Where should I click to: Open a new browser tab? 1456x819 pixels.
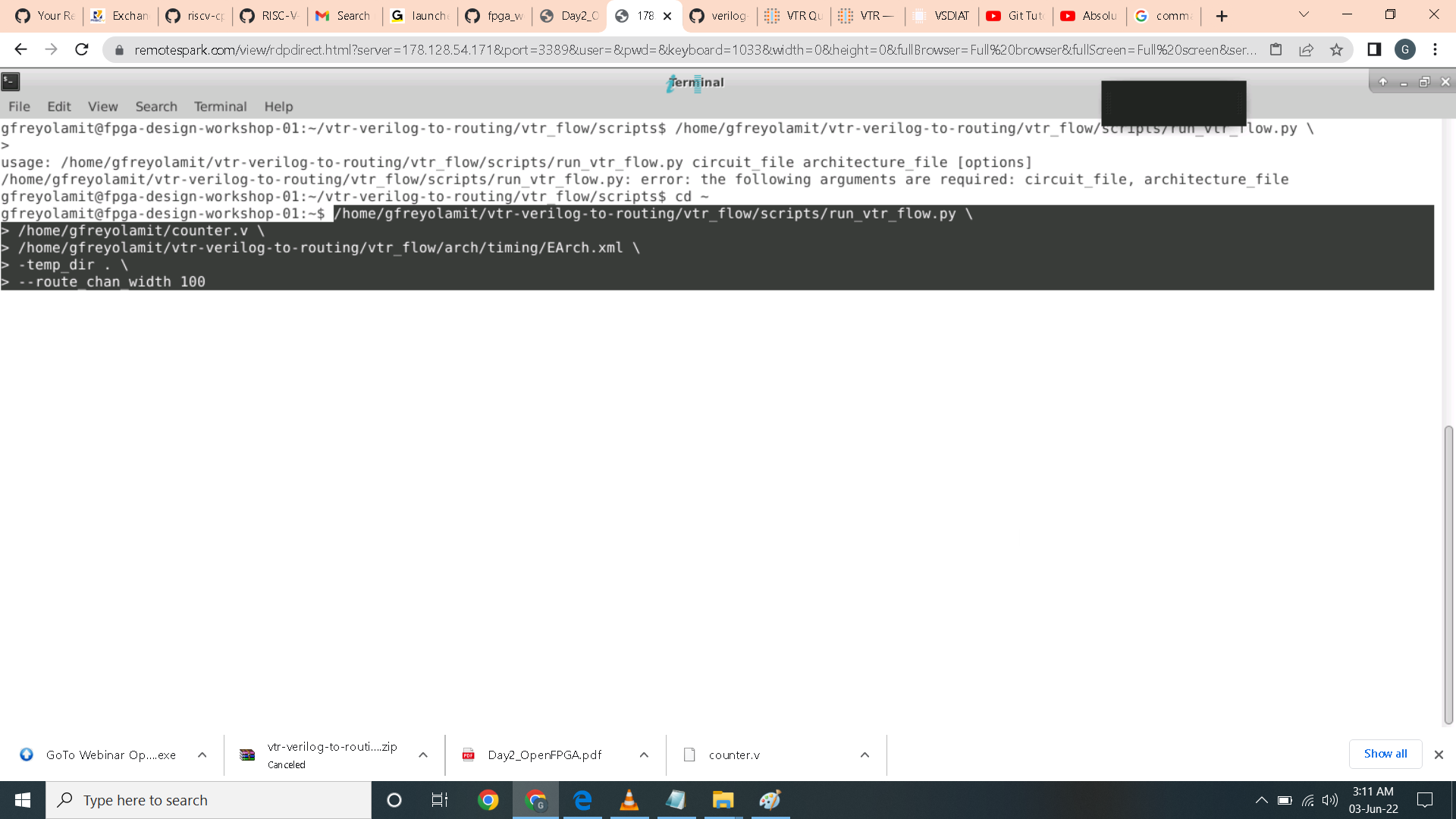(x=1222, y=16)
